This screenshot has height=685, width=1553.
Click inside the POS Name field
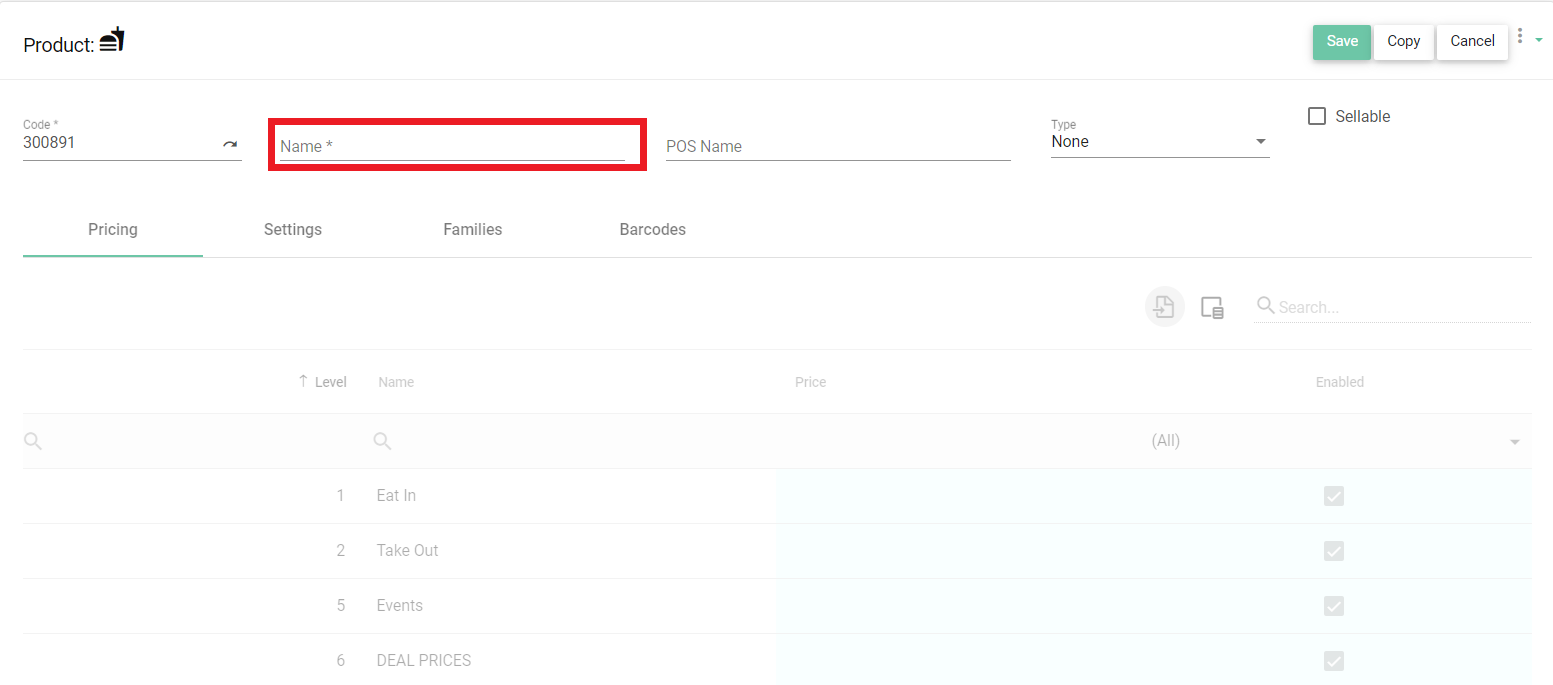coord(838,146)
